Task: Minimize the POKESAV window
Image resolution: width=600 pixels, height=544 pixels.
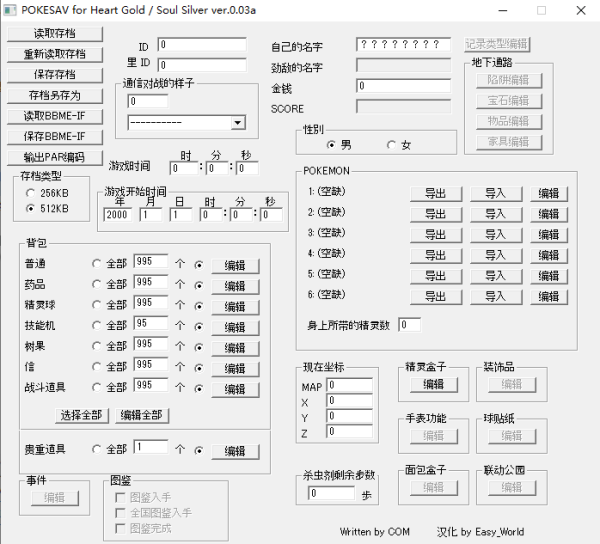Action: tap(503, 10)
